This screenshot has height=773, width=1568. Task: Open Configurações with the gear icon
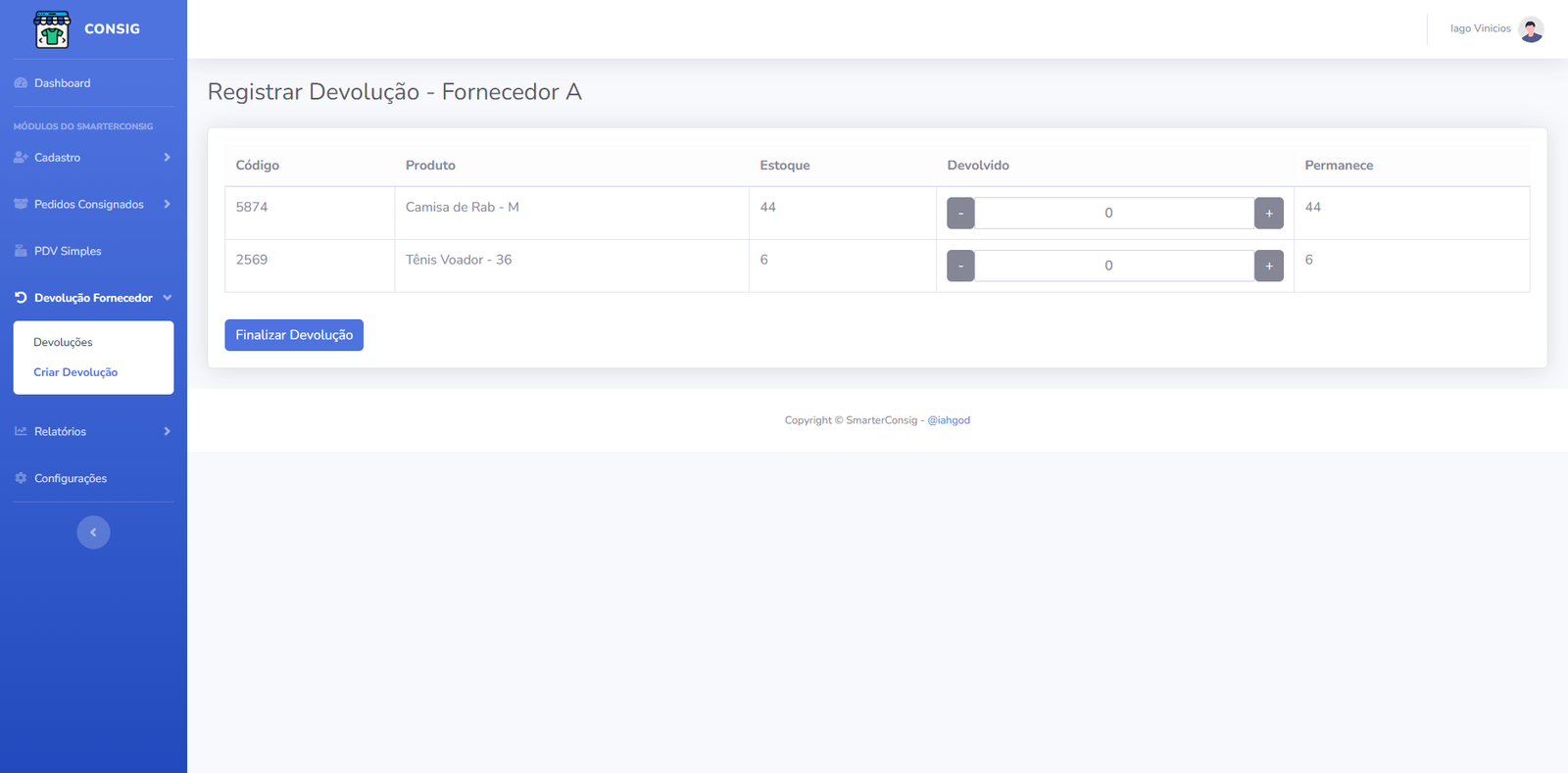(70, 479)
